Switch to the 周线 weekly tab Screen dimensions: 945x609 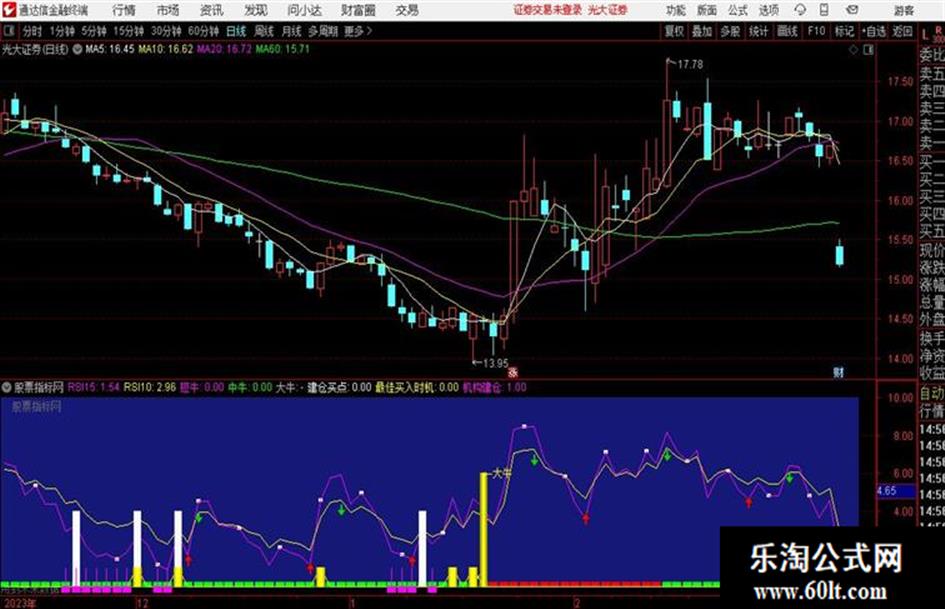(264, 31)
